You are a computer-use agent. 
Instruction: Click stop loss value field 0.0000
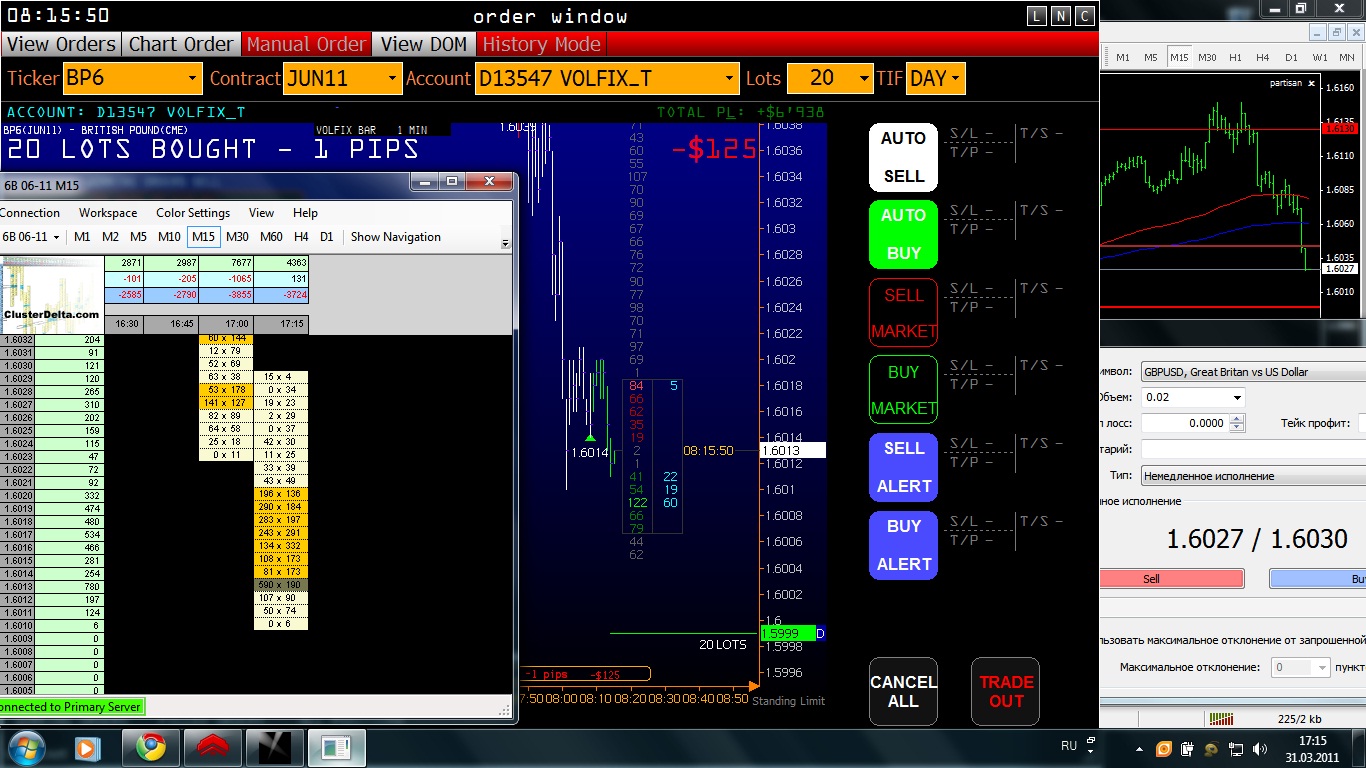click(1184, 423)
